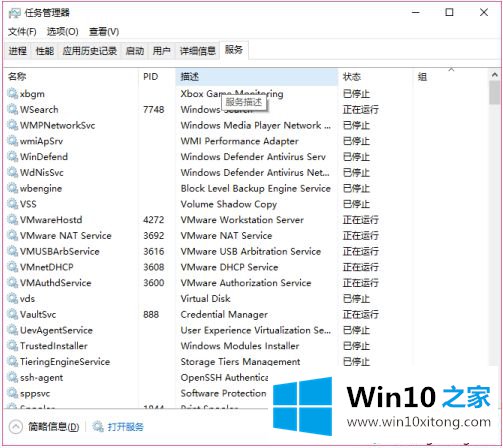Viewport: 503px width, 448px height.
Task: Click the VMwareHostd service gear icon
Action: 12,220
